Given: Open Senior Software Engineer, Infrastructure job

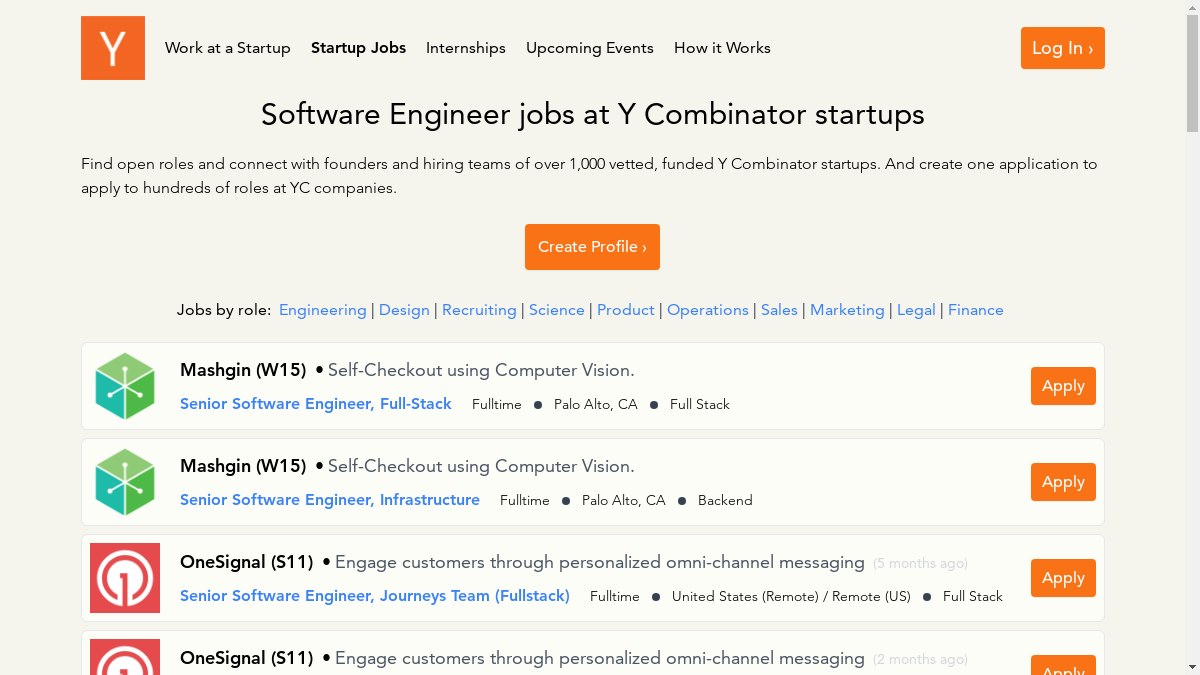Looking at the screenshot, I should coord(330,500).
